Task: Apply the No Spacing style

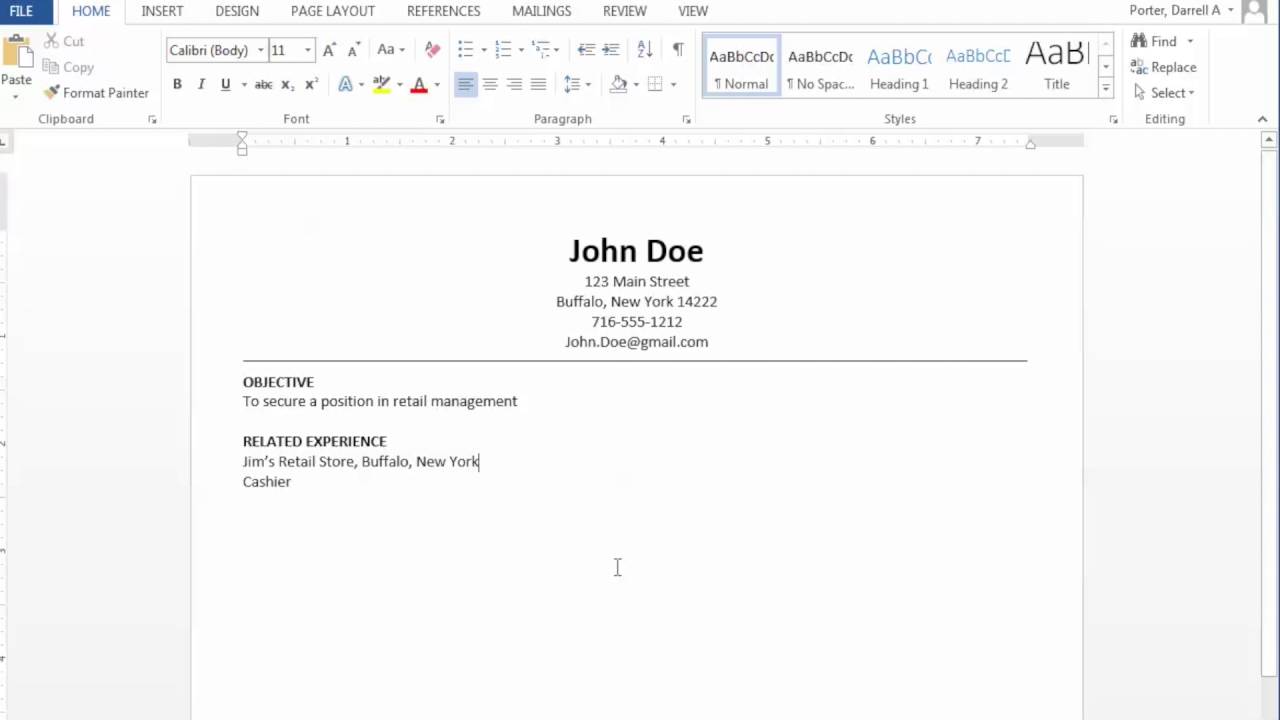Action: pos(820,66)
